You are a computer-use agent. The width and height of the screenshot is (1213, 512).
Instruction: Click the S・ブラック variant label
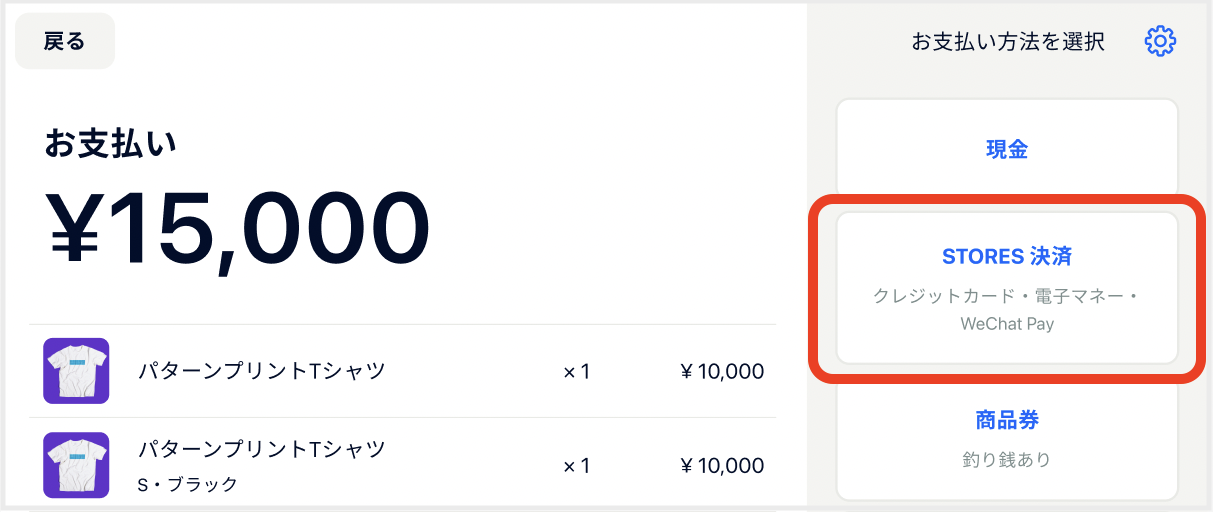click(x=187, y=484)
